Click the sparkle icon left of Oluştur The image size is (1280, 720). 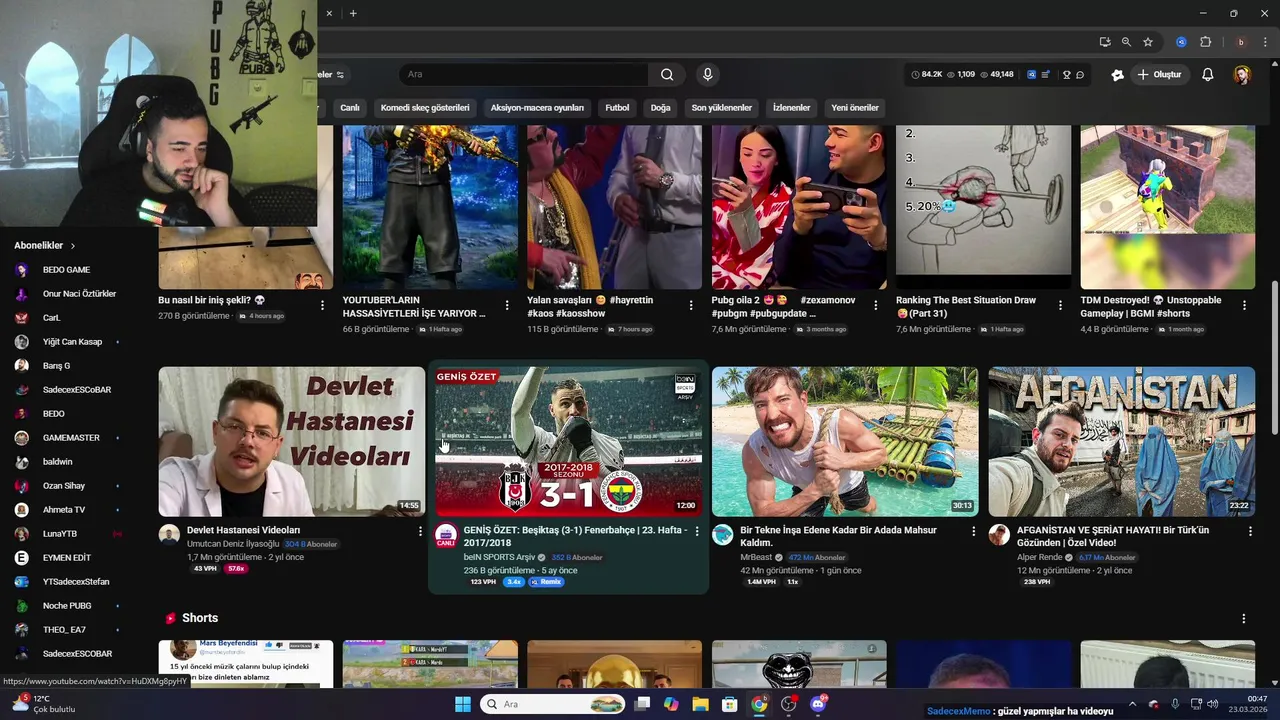[x=1118, y=75]
